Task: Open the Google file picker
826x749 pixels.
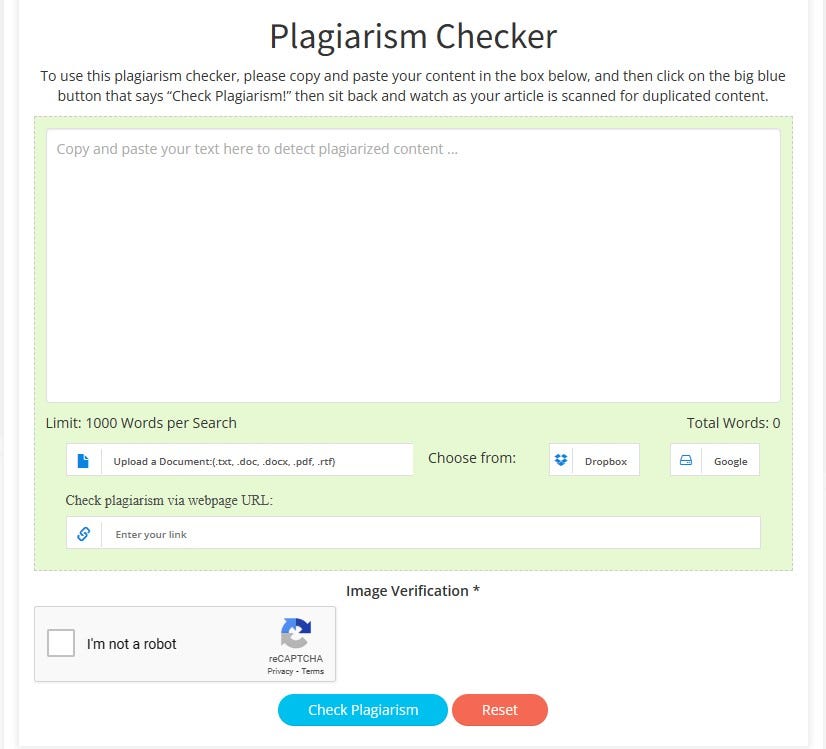Action: [714, 459]
